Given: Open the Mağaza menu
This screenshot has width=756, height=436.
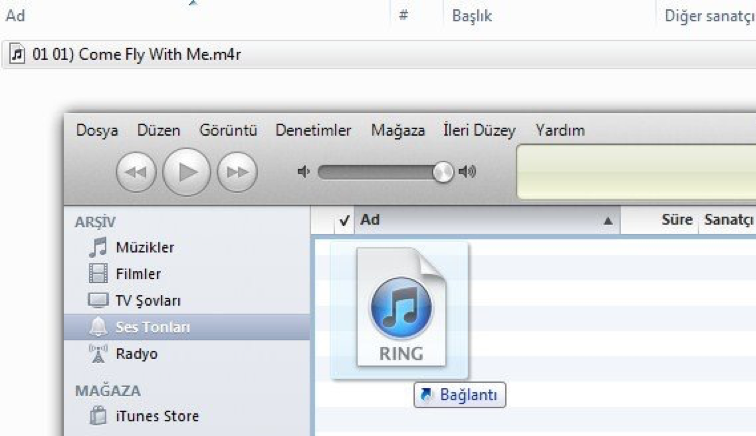Looking at the screenshot, I should (398, 130).
